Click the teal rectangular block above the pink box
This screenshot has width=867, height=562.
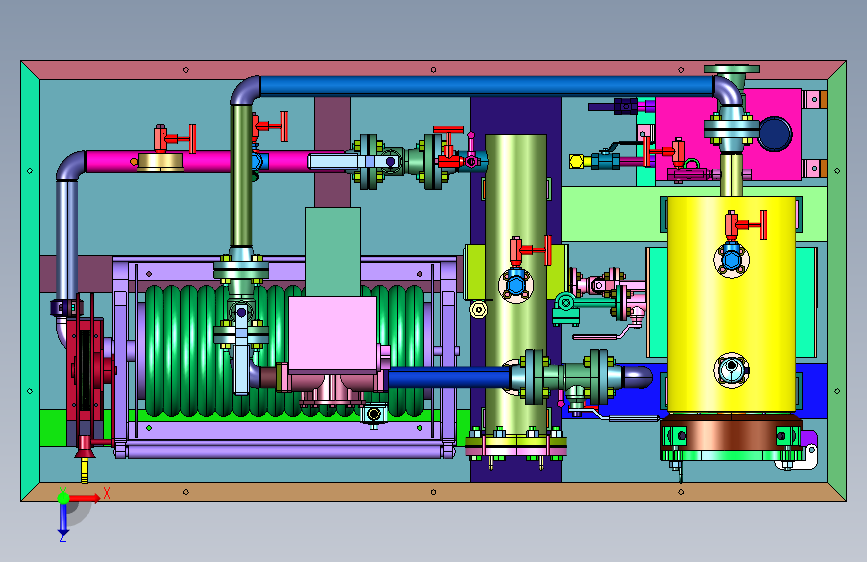[x=333, y=252]
